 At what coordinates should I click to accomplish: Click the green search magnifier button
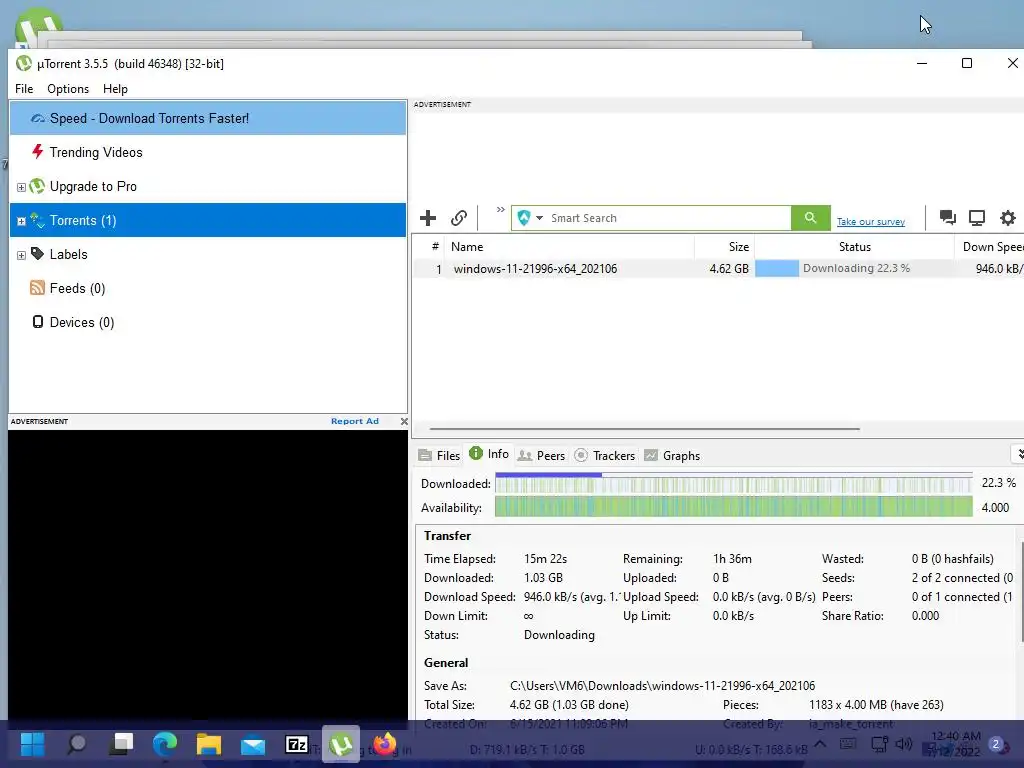[x=810, y=218]
